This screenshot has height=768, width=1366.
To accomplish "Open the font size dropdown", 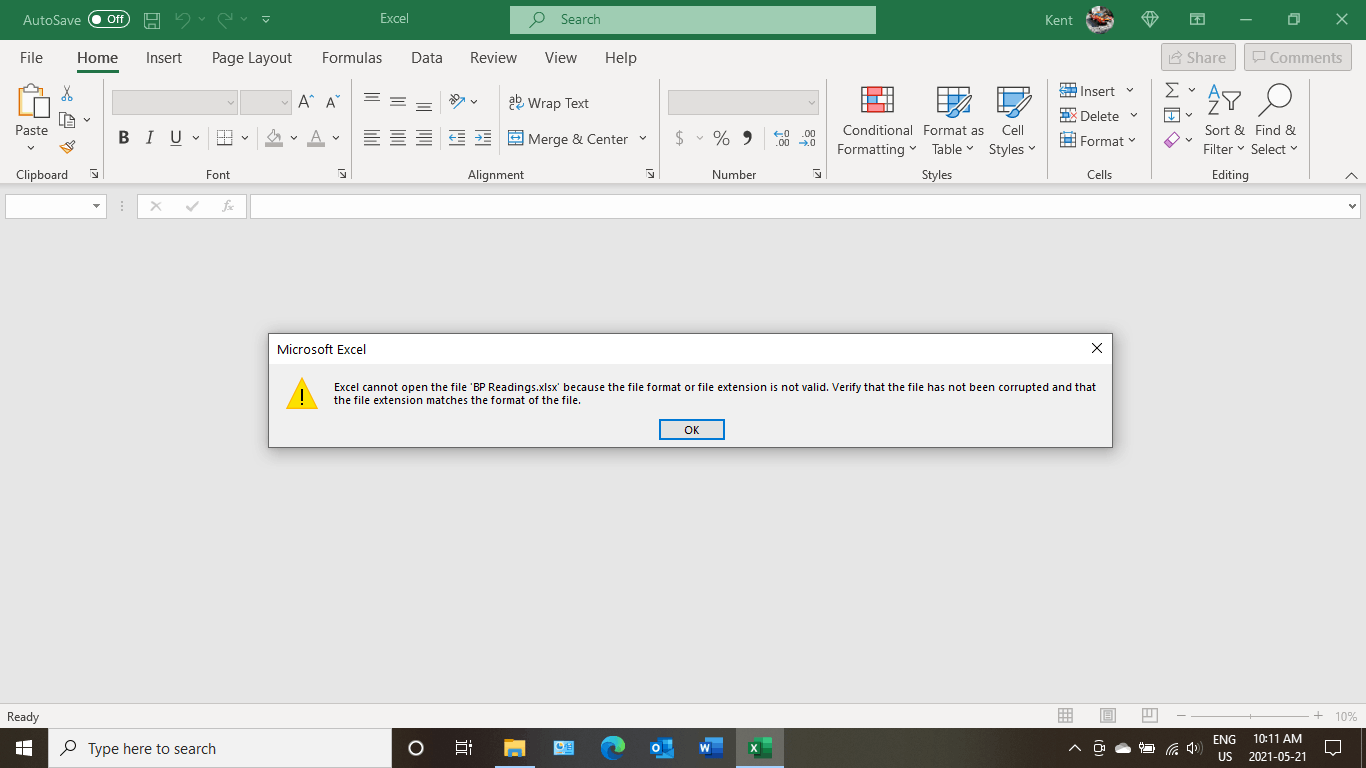I will [285, 102].
